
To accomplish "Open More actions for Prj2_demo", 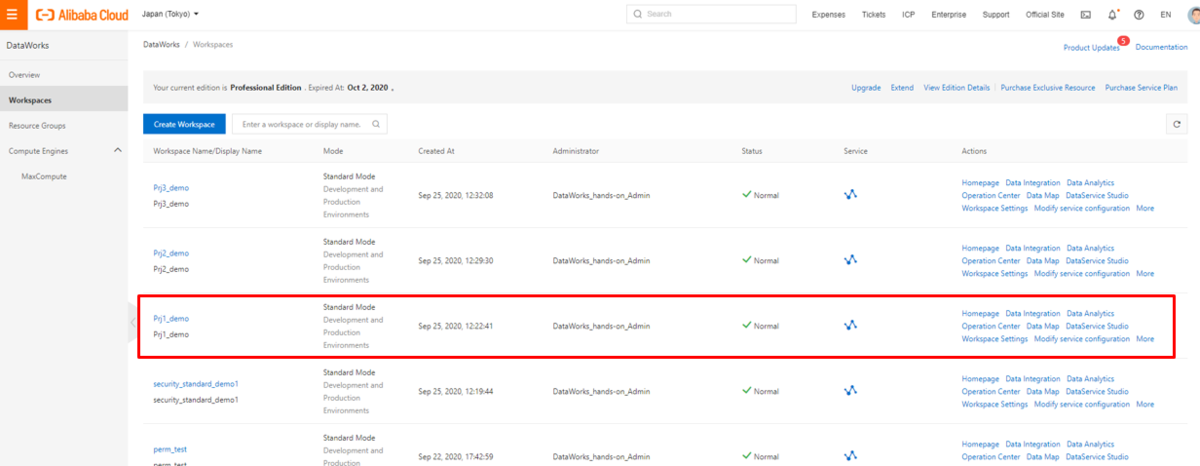I will click(x=1145, y=273).
